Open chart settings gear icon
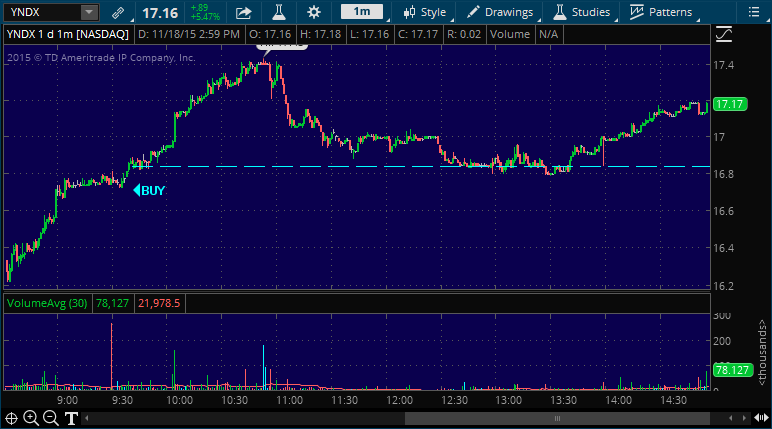The width and height of the screenshot is (772, 429). [x=314, y=12]
